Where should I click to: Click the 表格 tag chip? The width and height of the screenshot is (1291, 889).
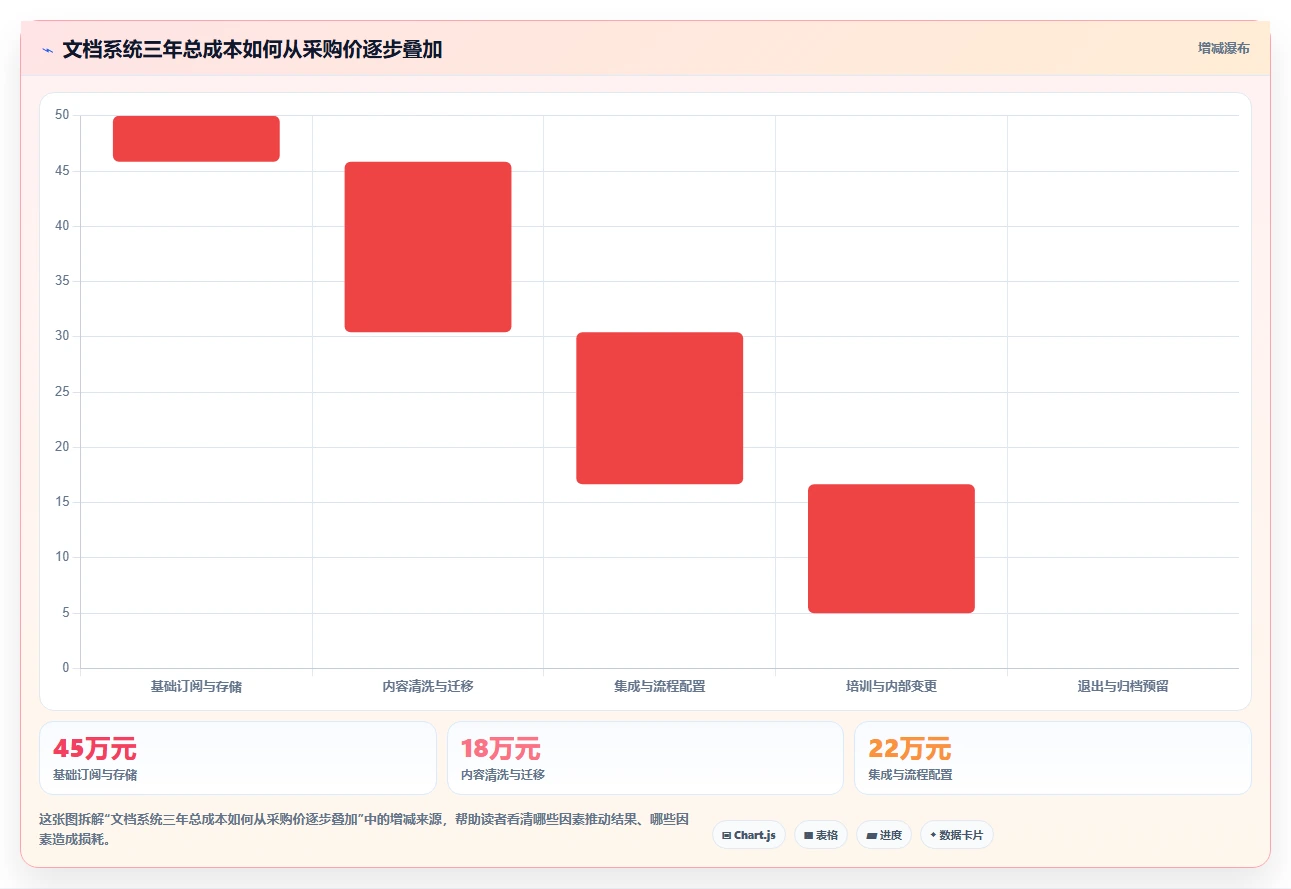click(821, 835)
